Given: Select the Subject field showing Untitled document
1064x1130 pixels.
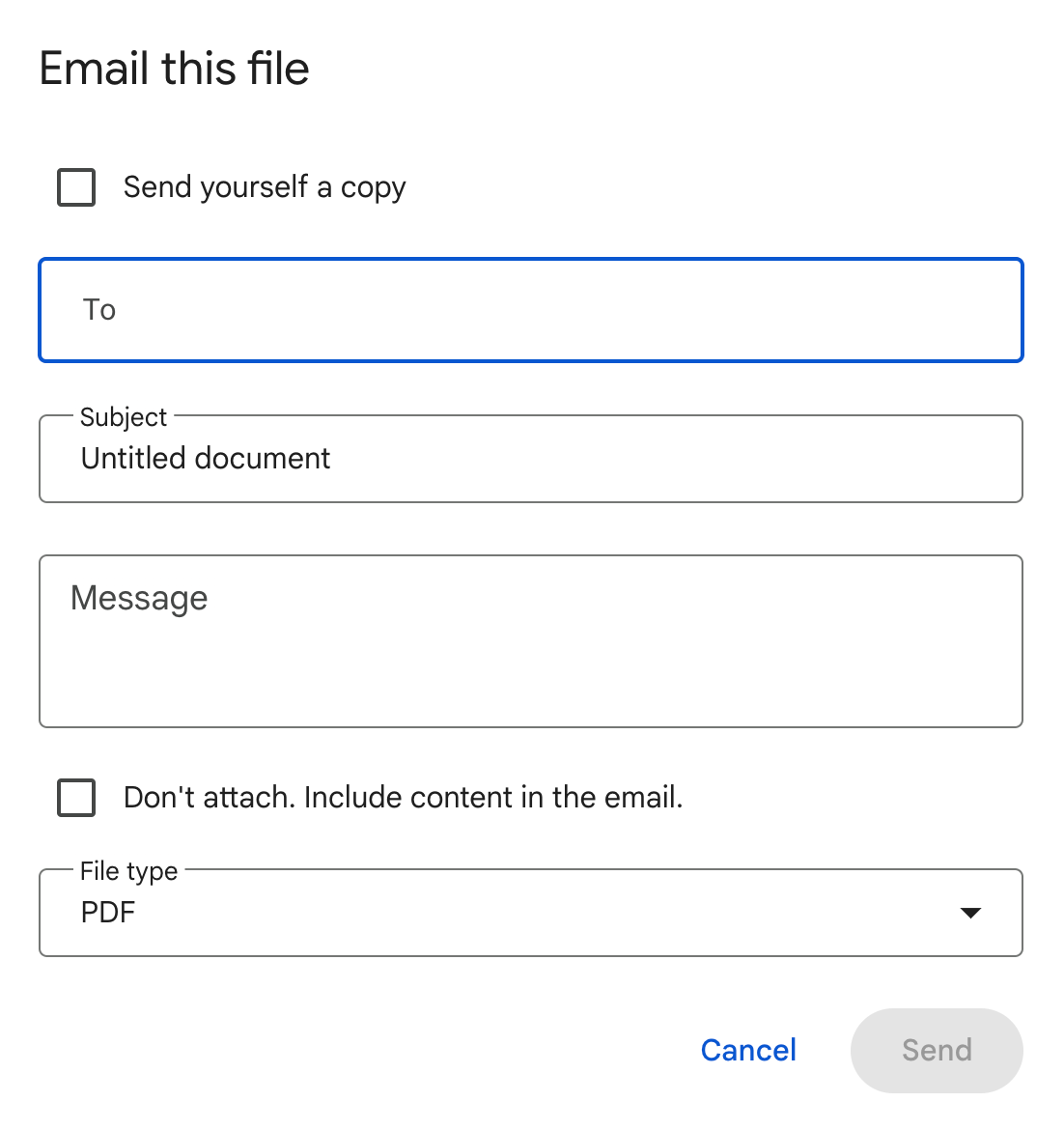Looking at the screenshot, I should tap(531, 459).
